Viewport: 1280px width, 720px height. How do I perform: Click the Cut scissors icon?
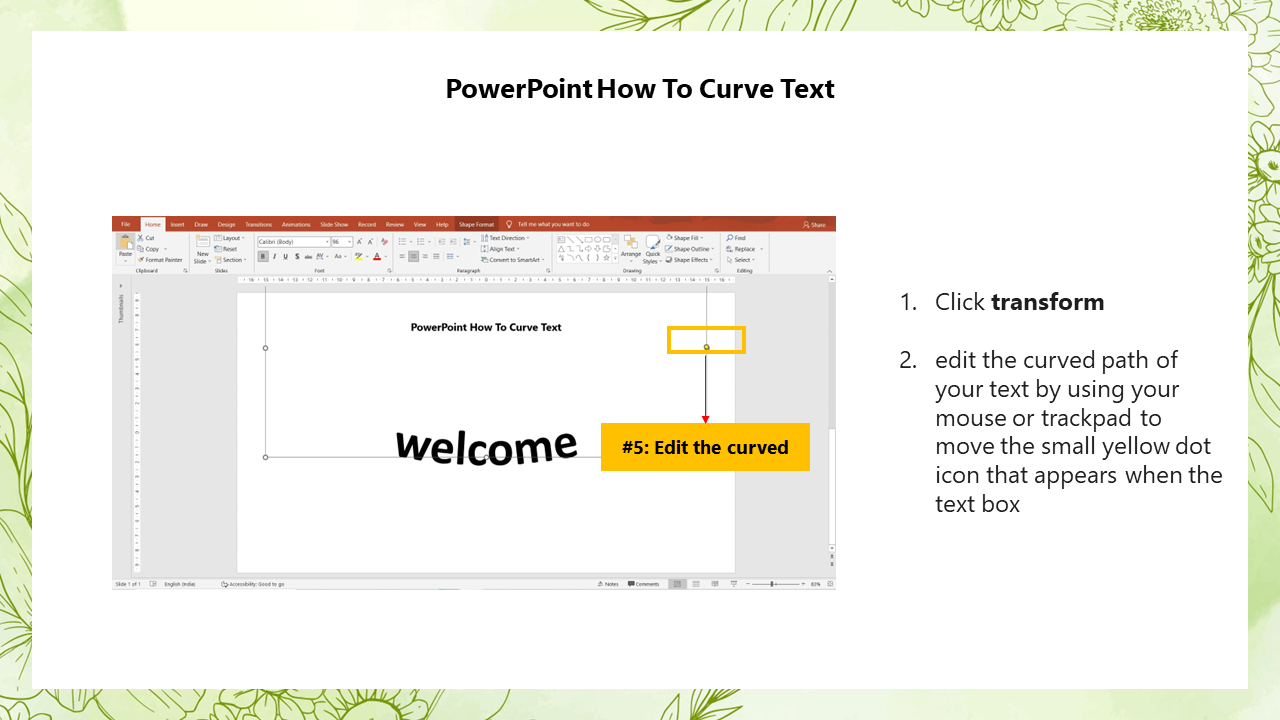tap(140, 238)
